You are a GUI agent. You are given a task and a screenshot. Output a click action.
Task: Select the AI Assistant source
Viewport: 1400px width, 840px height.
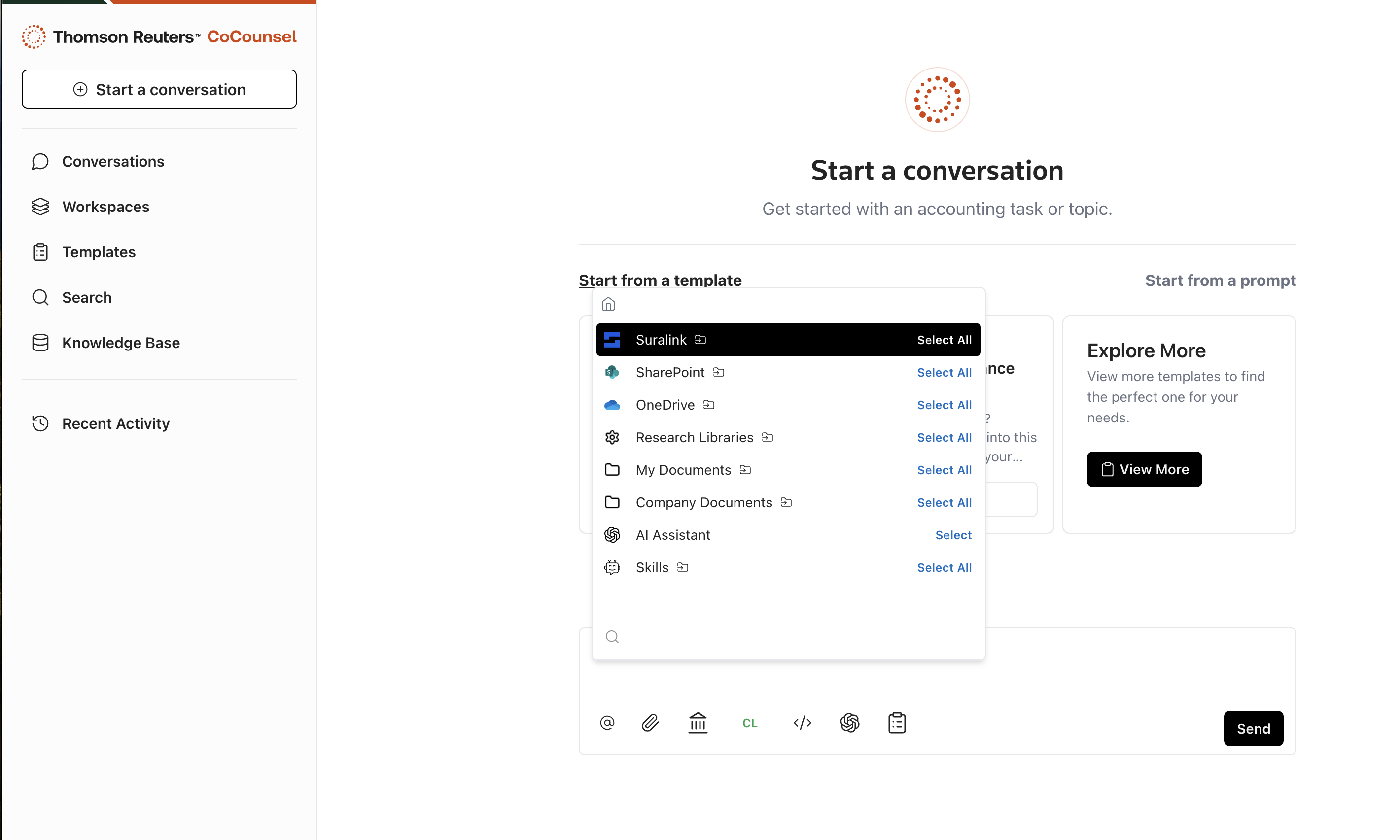(953, 535)
